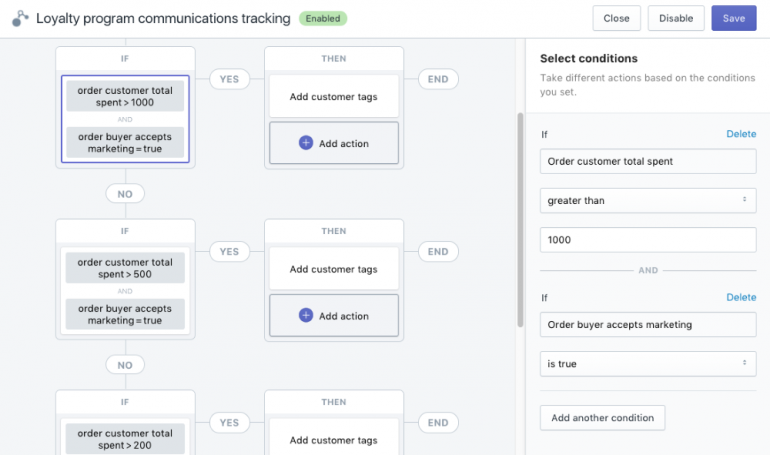Edit the 1000 value field
This screenshot has height=455, width=770.
pos(648,240)
